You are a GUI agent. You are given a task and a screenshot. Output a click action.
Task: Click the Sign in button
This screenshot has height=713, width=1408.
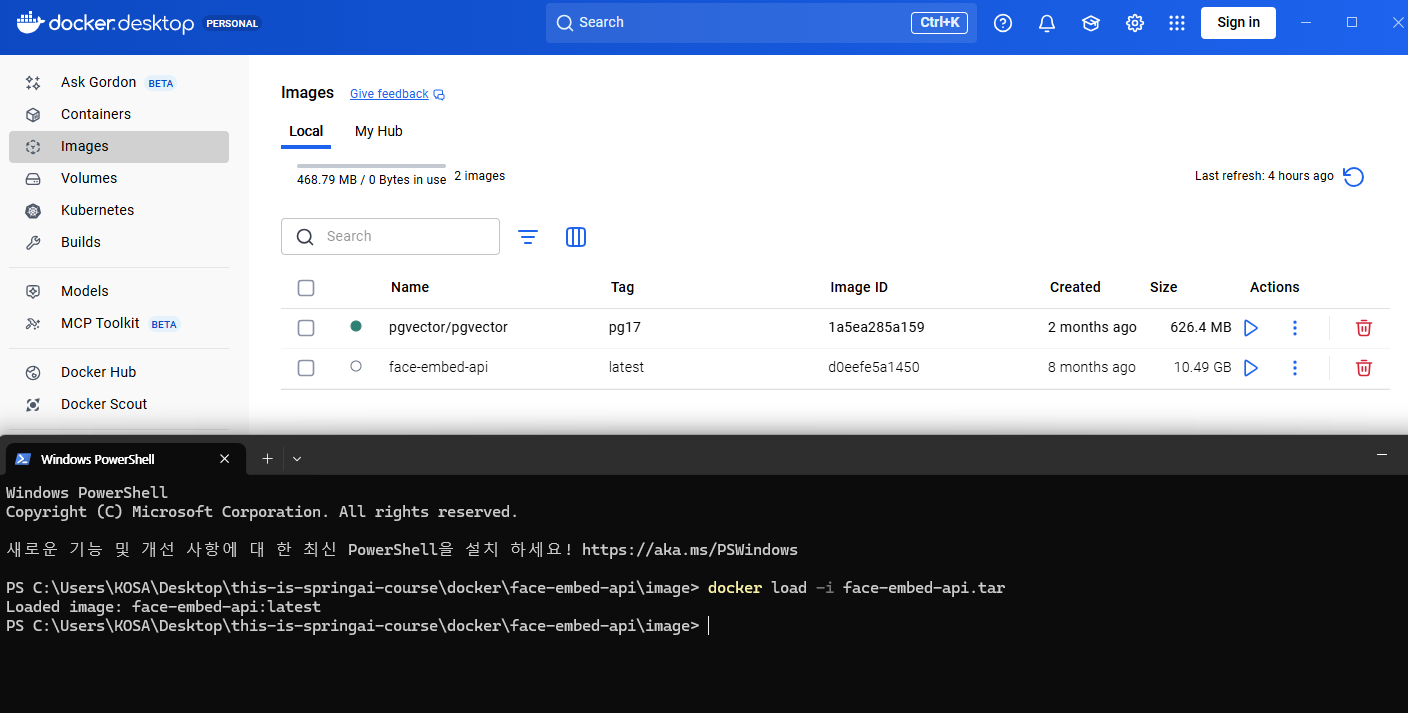click(x=1238, y=23)
